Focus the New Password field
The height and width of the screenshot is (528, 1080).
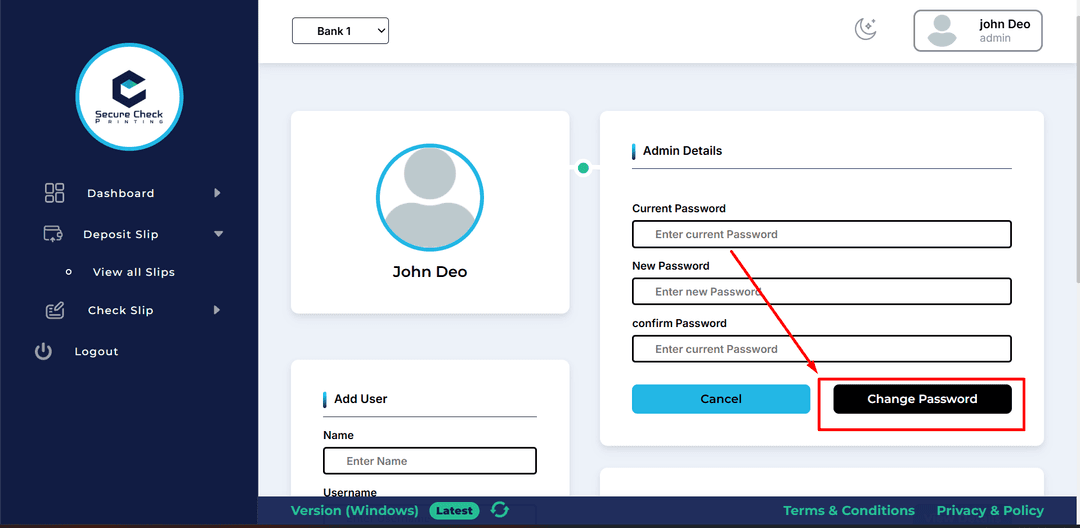(822, 291)
